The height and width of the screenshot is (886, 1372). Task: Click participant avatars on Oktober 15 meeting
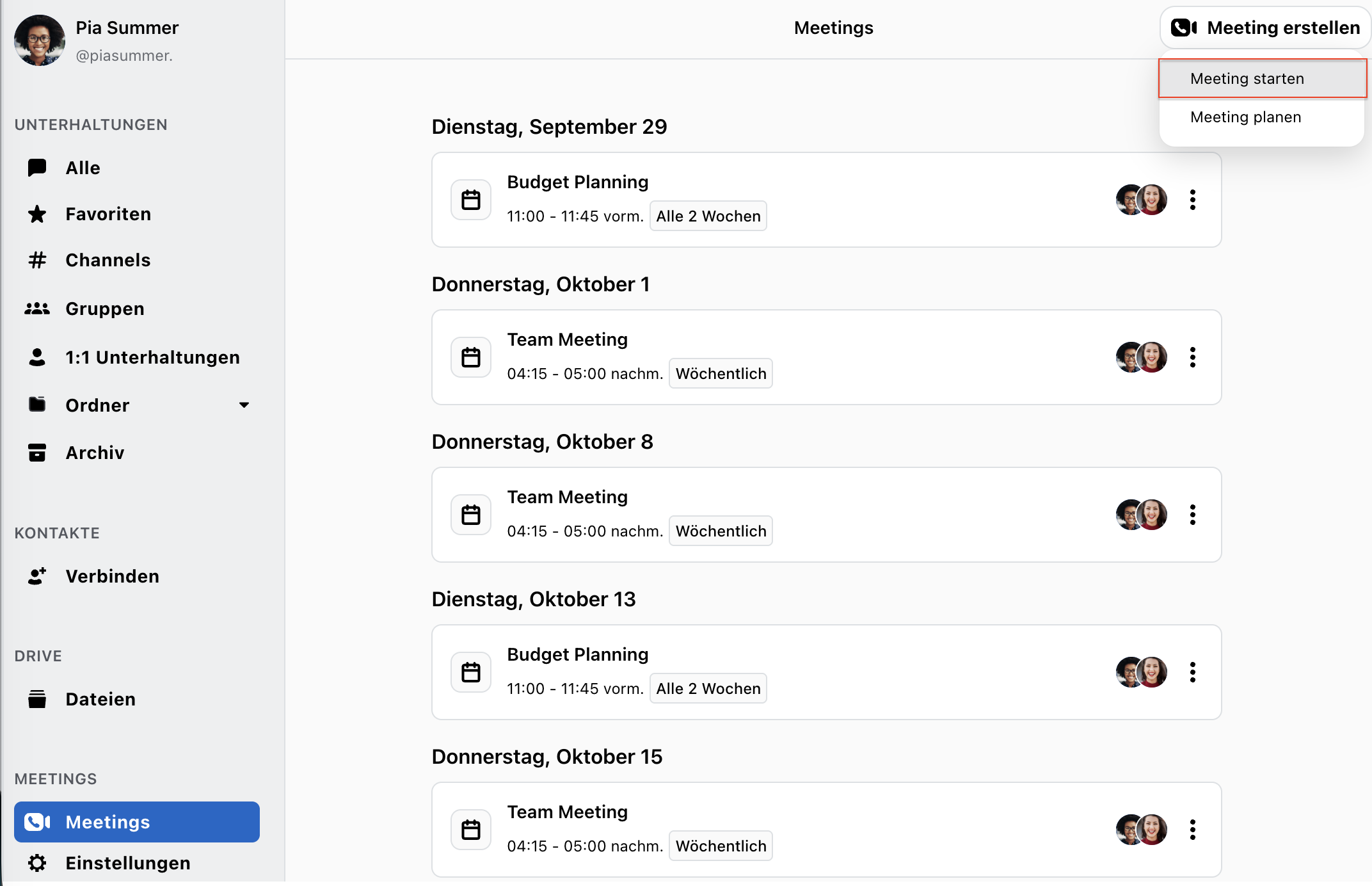tap(1142, 830)
